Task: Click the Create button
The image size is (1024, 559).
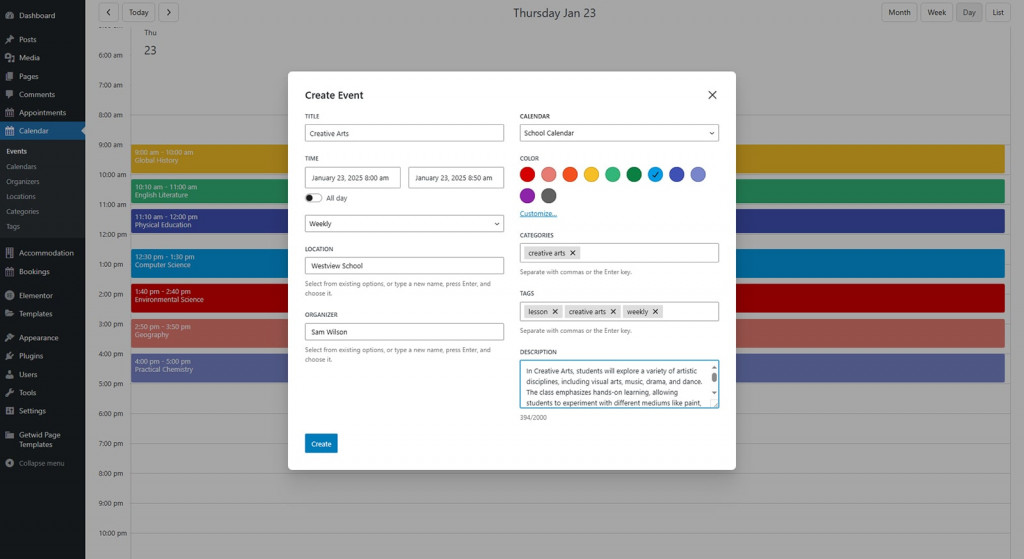Action: pos(321,443)
